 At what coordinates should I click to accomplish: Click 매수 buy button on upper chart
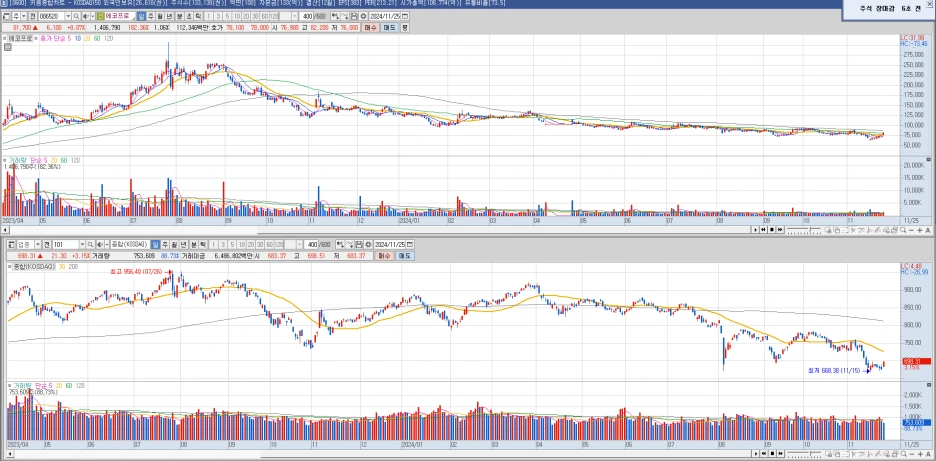point(370,27)
